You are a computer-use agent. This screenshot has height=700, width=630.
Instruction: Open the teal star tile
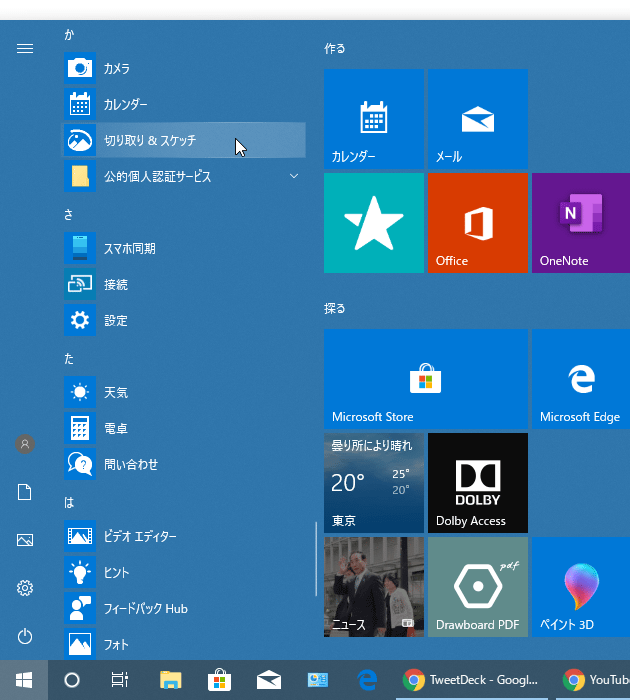[x=374, y=223]
